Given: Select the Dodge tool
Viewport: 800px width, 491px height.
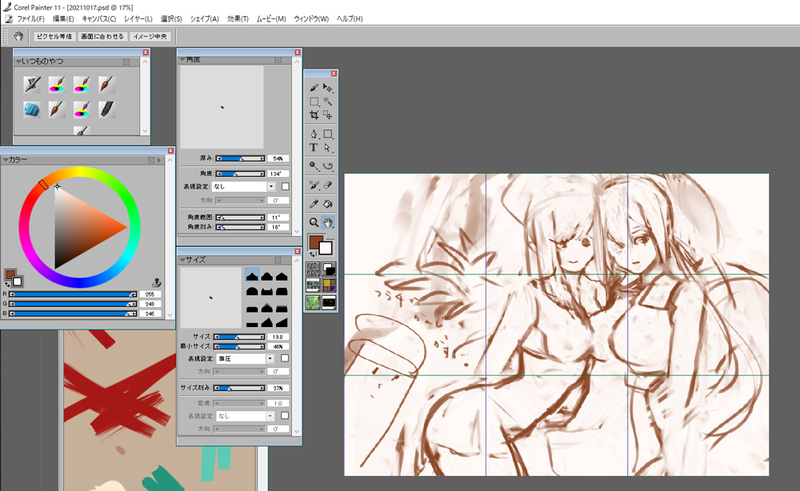Looking at the screenshot, I should (x=314, y=166).
